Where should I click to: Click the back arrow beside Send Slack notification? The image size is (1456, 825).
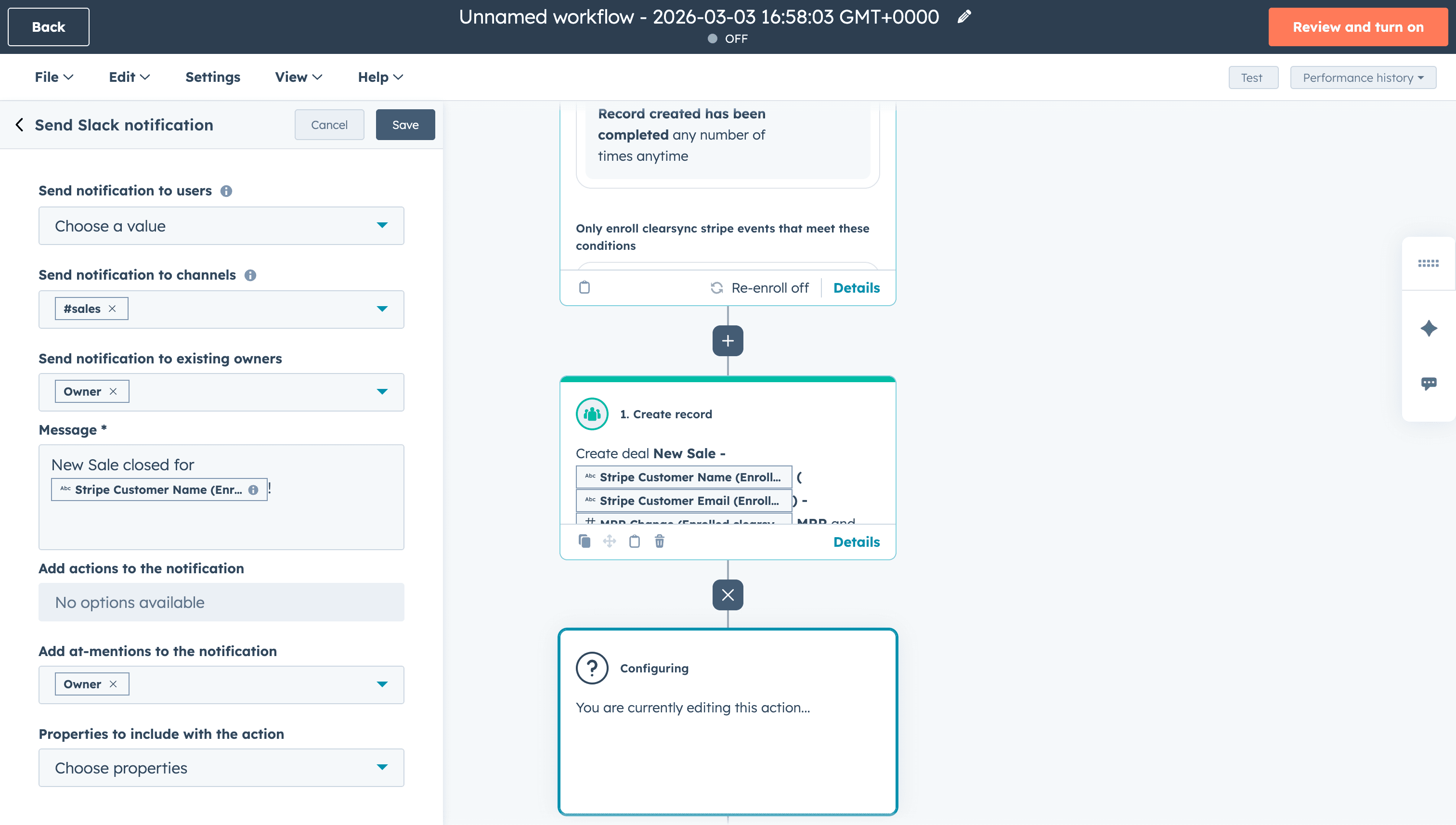[x=20, y=125]
